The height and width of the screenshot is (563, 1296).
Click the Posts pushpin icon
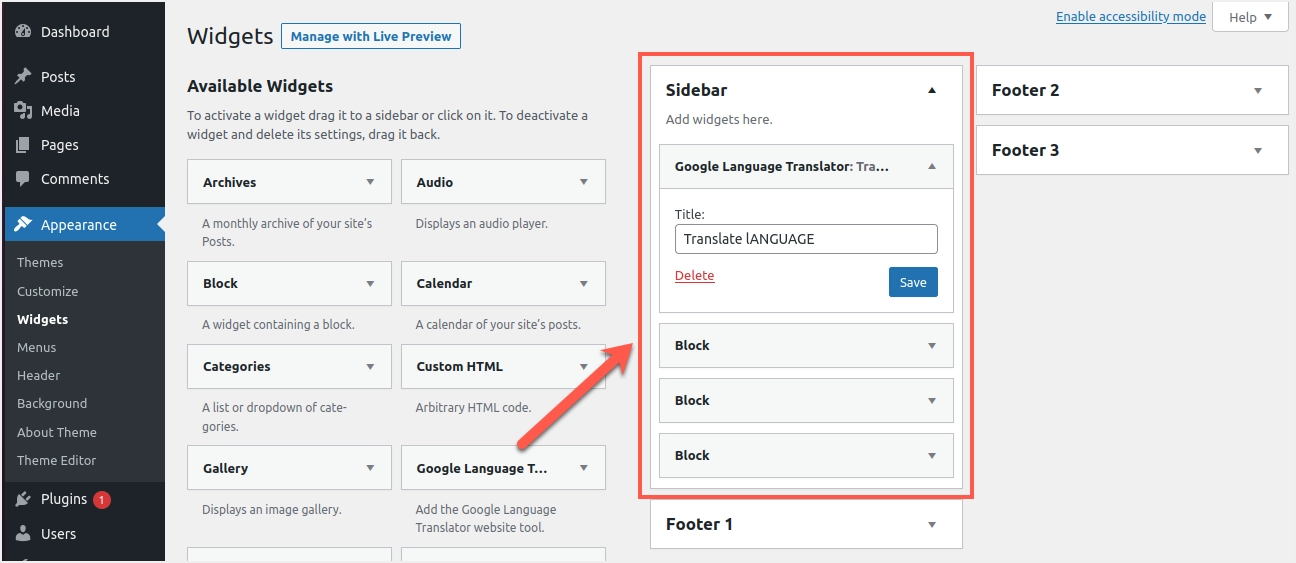(23, 77)
